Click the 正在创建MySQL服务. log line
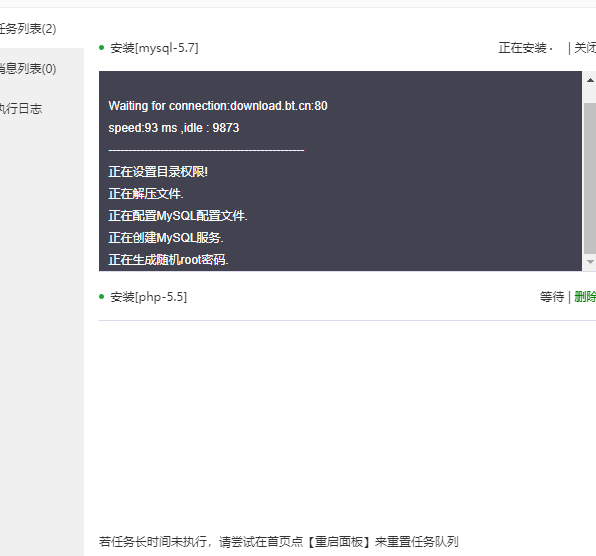The height and width of the screenshot is (556, 596). tap(166, 238)
